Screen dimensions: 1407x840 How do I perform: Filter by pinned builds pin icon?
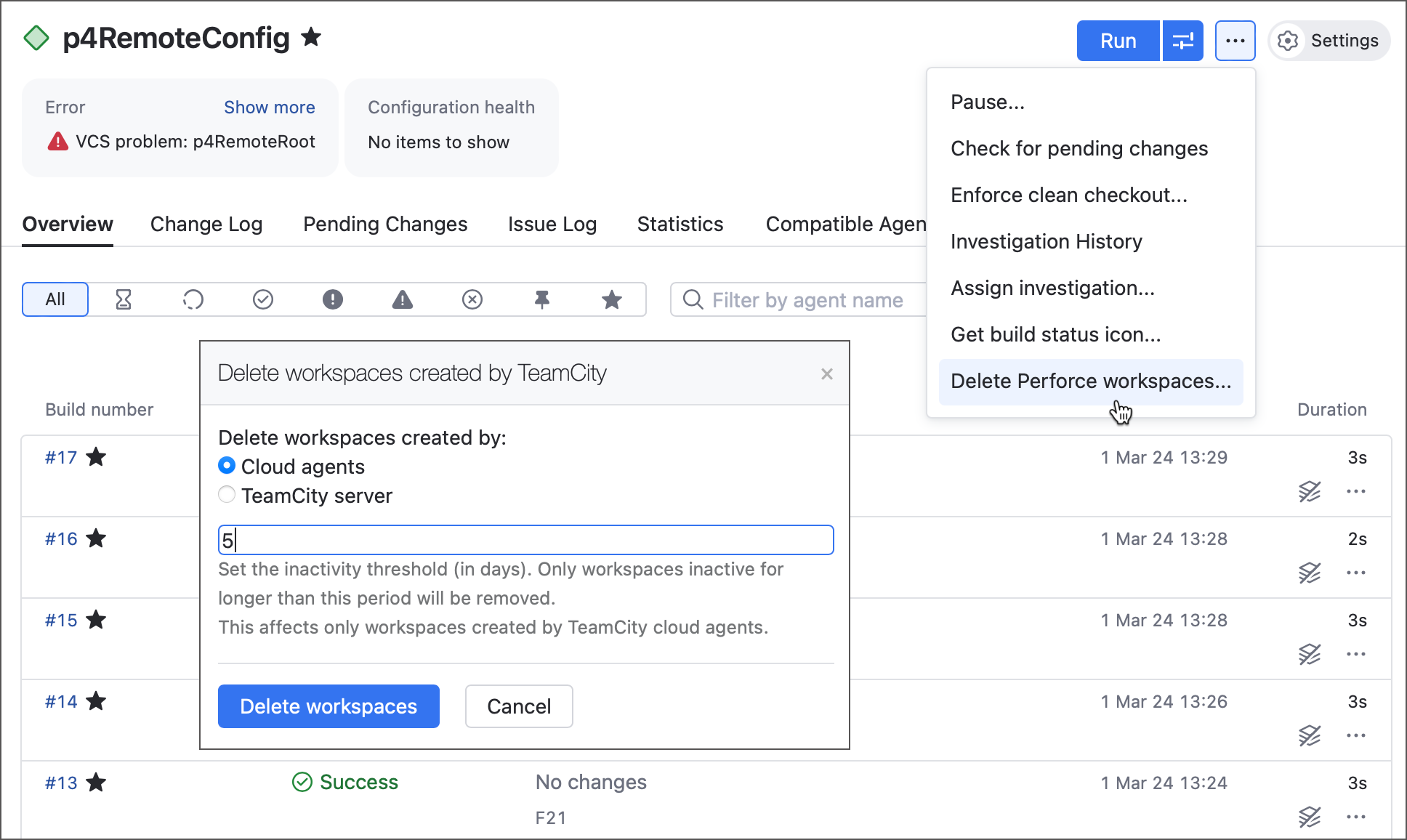(542, 299)
